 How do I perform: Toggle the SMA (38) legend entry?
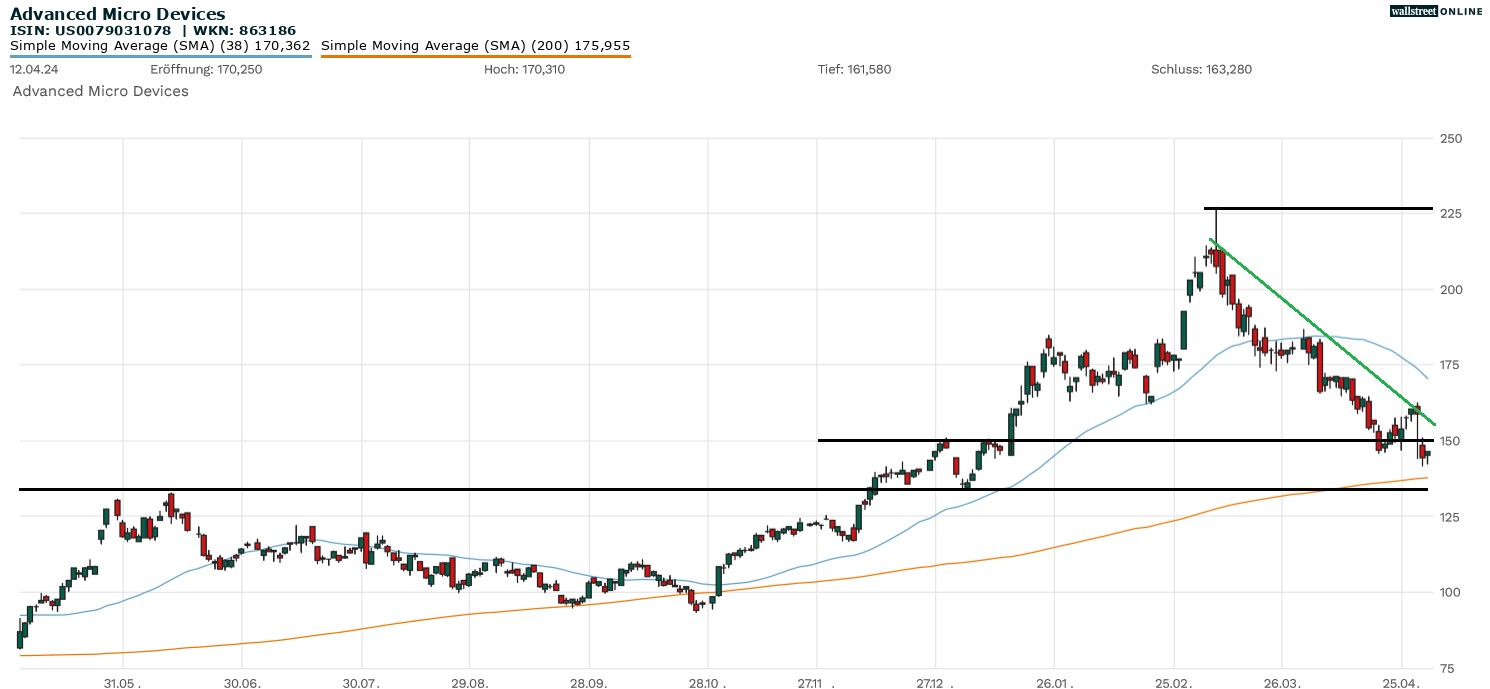pos(160,45)
